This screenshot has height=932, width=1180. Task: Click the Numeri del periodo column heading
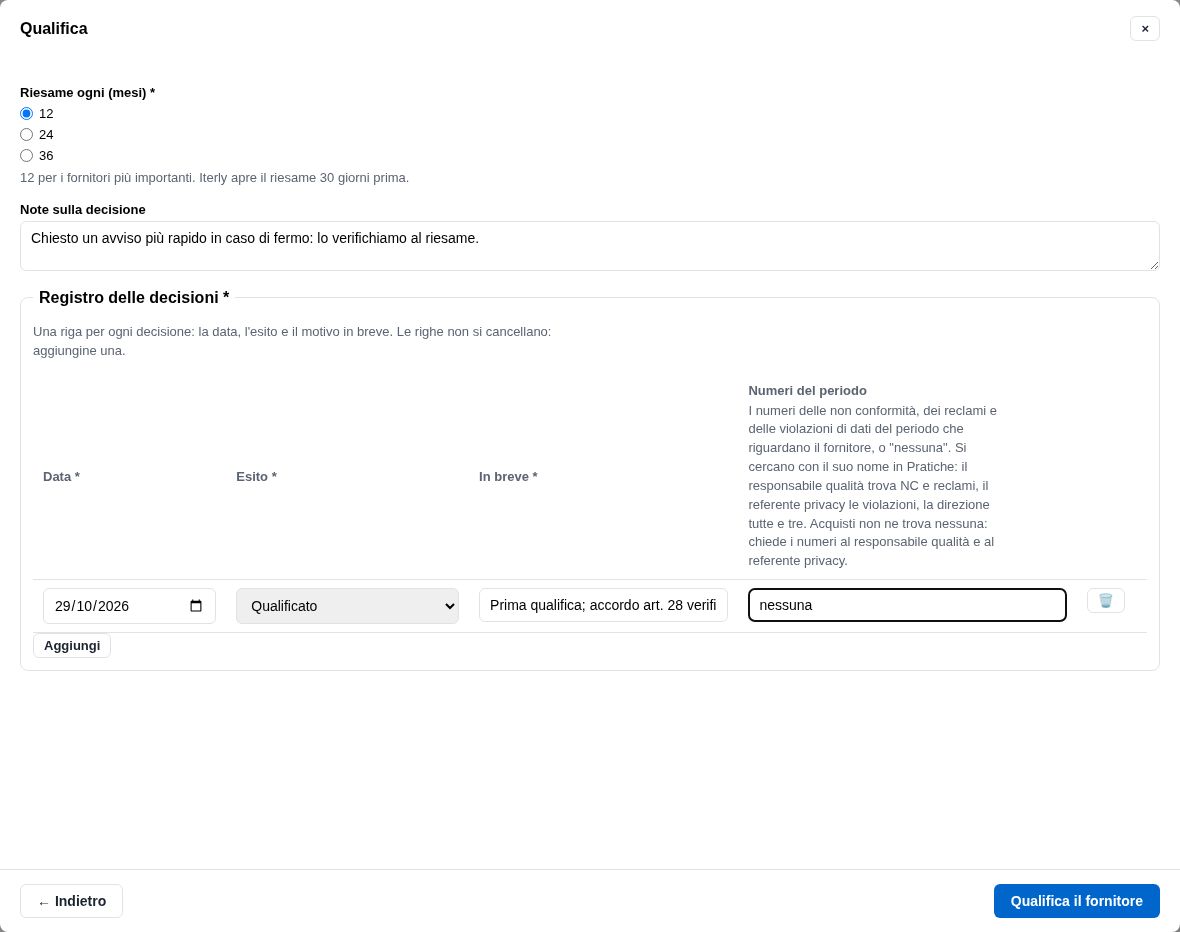807,391
